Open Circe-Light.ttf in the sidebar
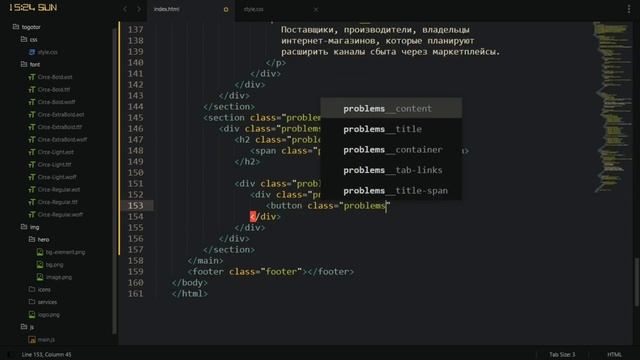640x360 pixels. pyautogui.click(x=54, y=165)
